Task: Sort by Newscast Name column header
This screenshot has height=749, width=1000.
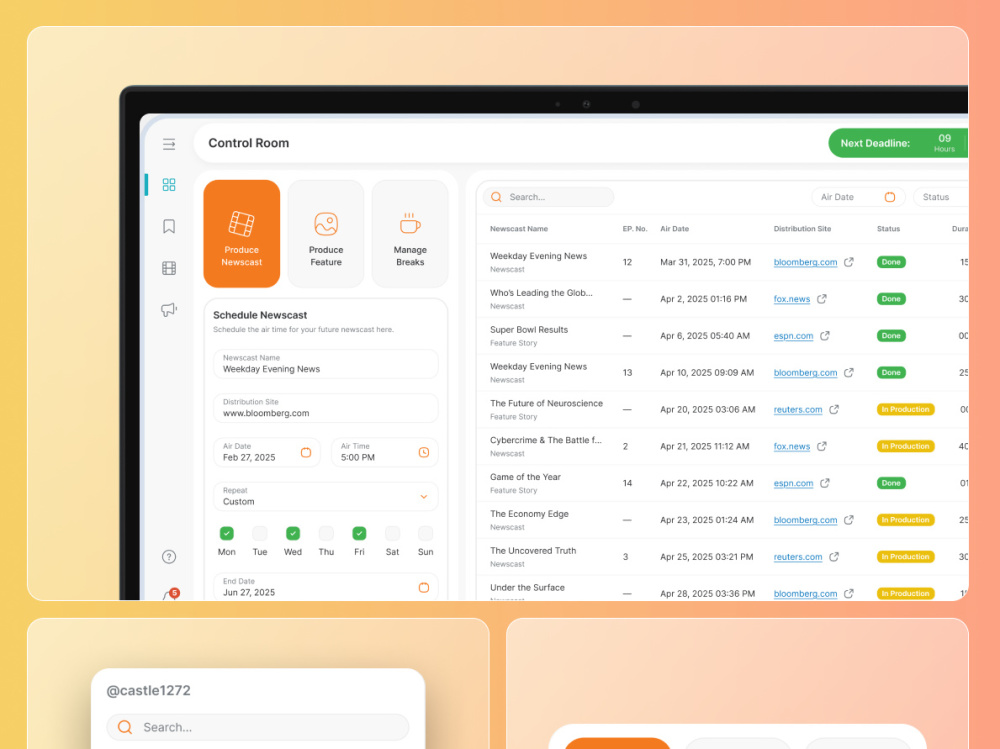Action: pos(518,229)
